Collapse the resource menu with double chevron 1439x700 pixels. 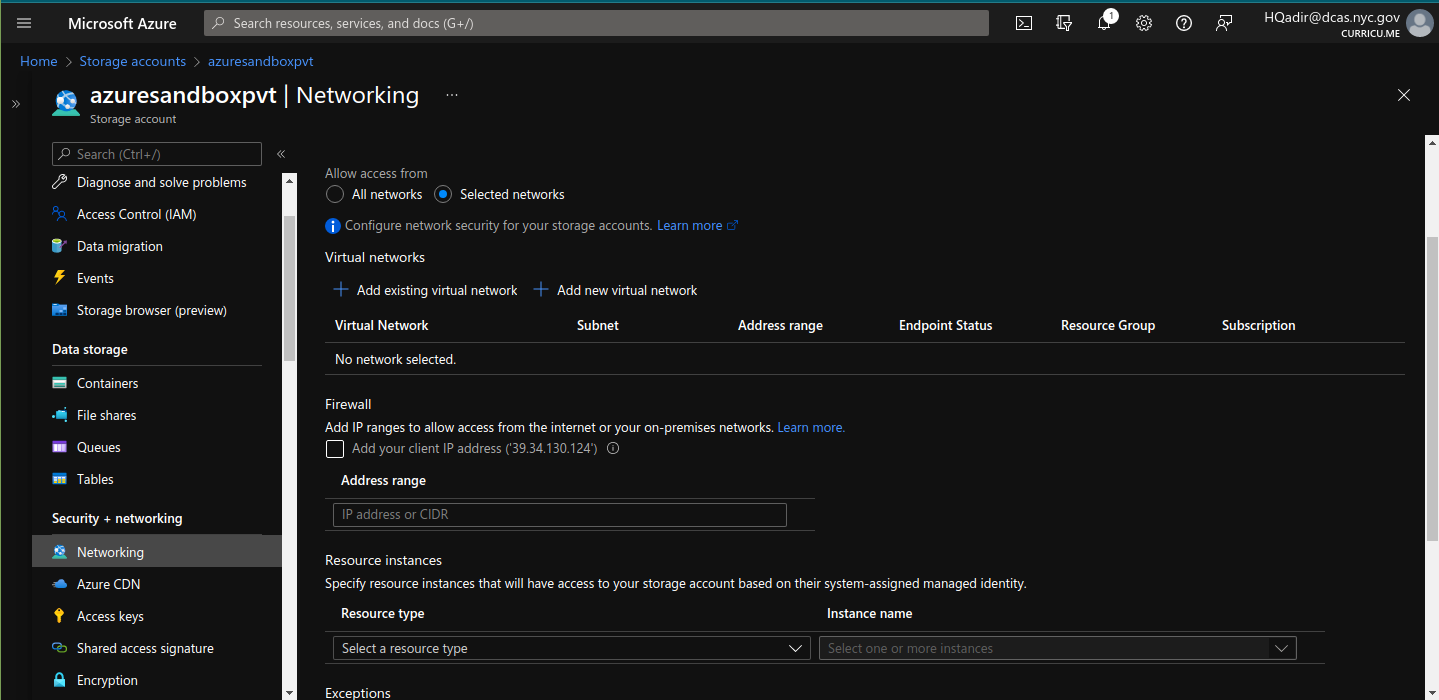pos(281,154)
